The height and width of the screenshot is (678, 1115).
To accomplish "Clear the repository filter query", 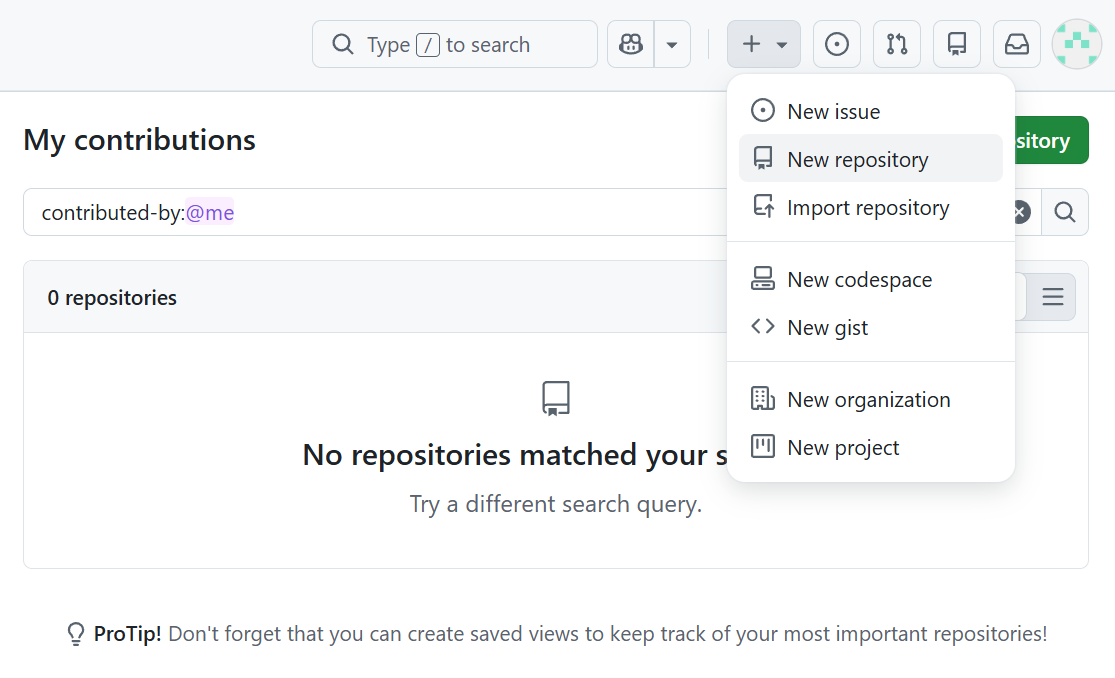I will (1022, 212).
